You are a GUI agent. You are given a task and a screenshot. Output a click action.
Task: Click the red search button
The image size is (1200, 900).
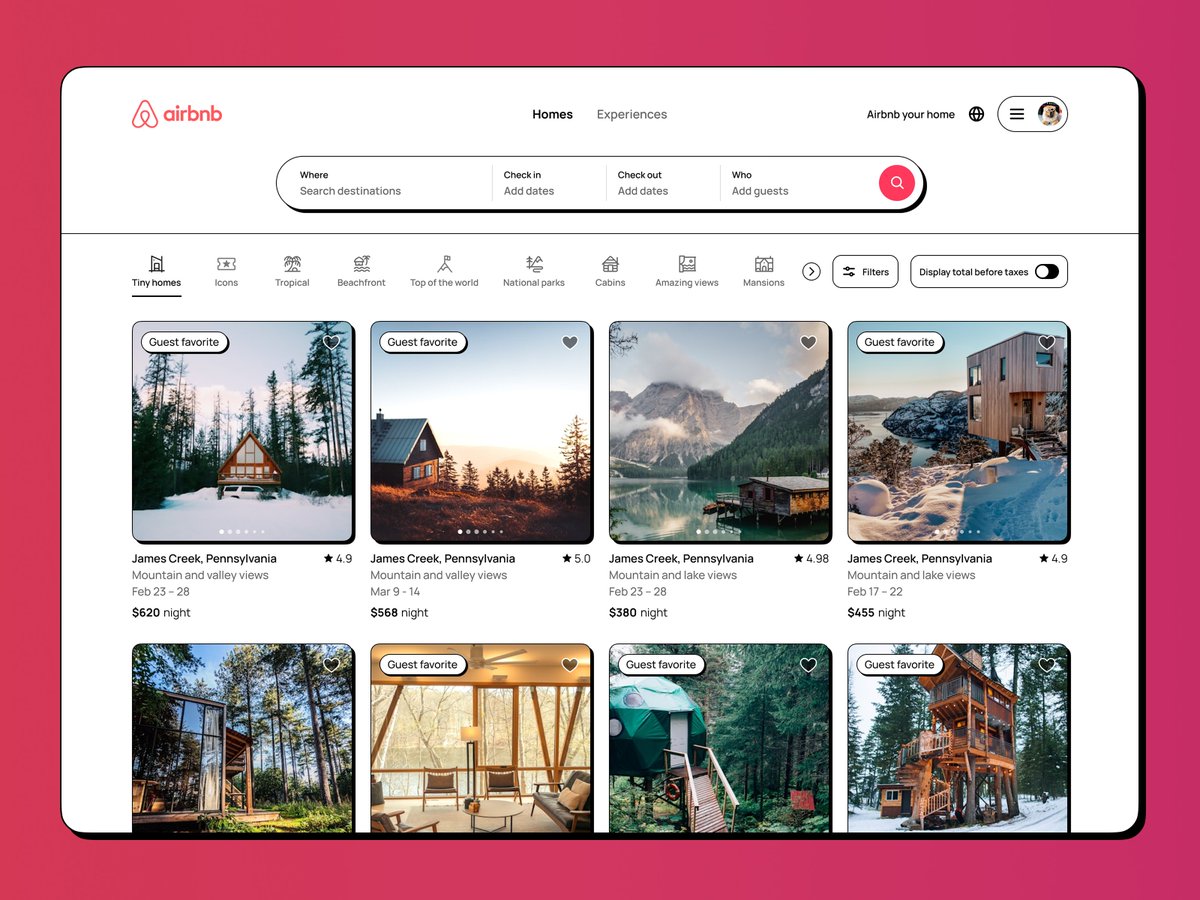pos(897,183)
